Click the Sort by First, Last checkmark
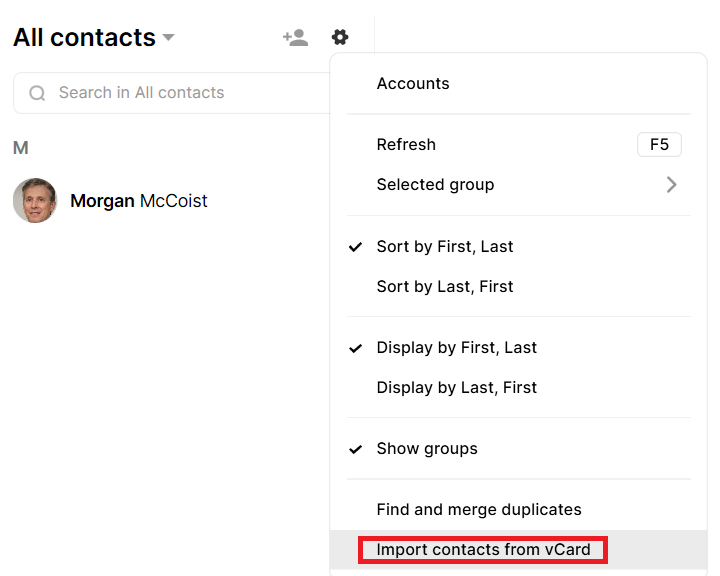720x576 pixels. coord(355,247)
